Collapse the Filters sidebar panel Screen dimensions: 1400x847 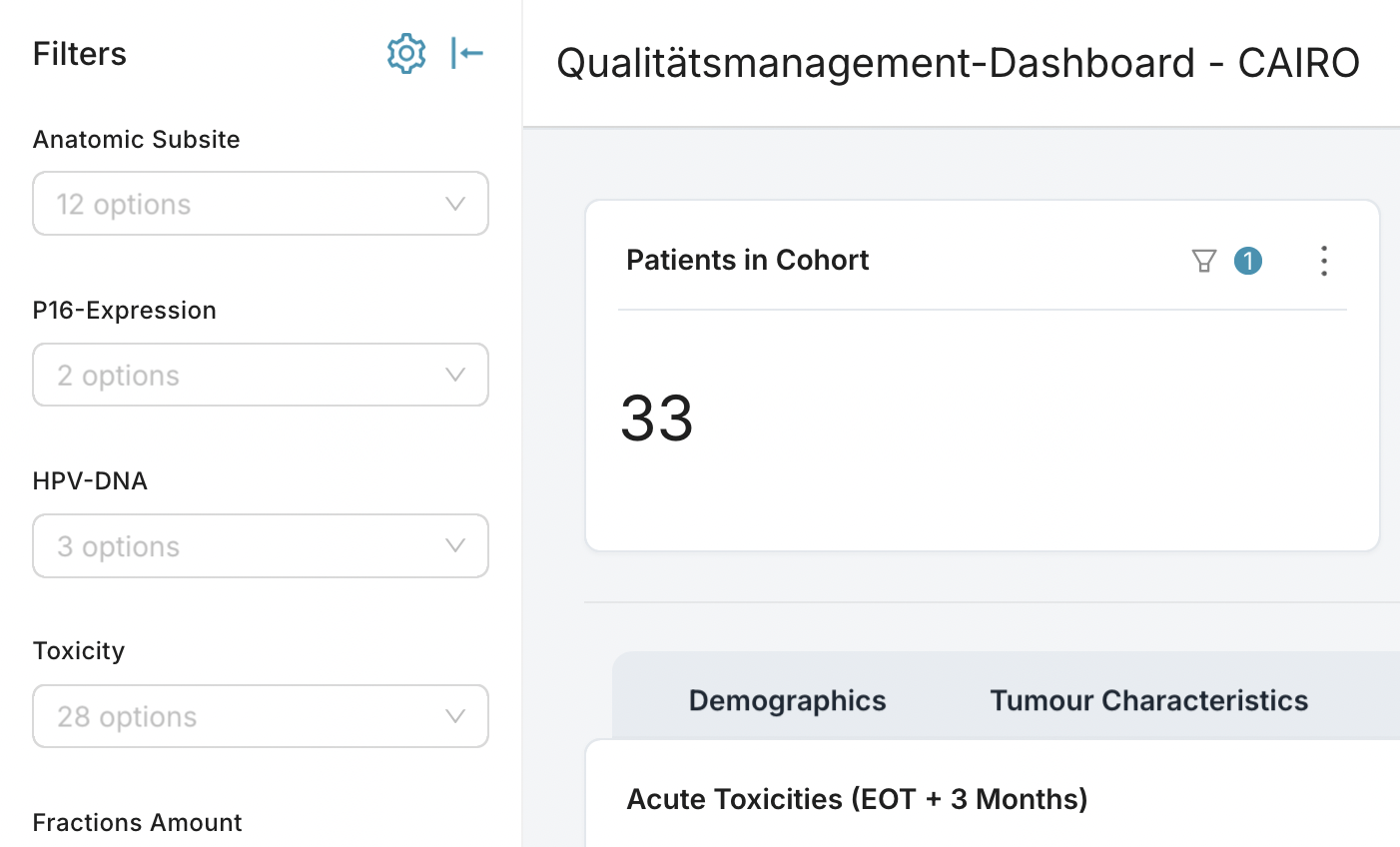click(x=466, y=53)
